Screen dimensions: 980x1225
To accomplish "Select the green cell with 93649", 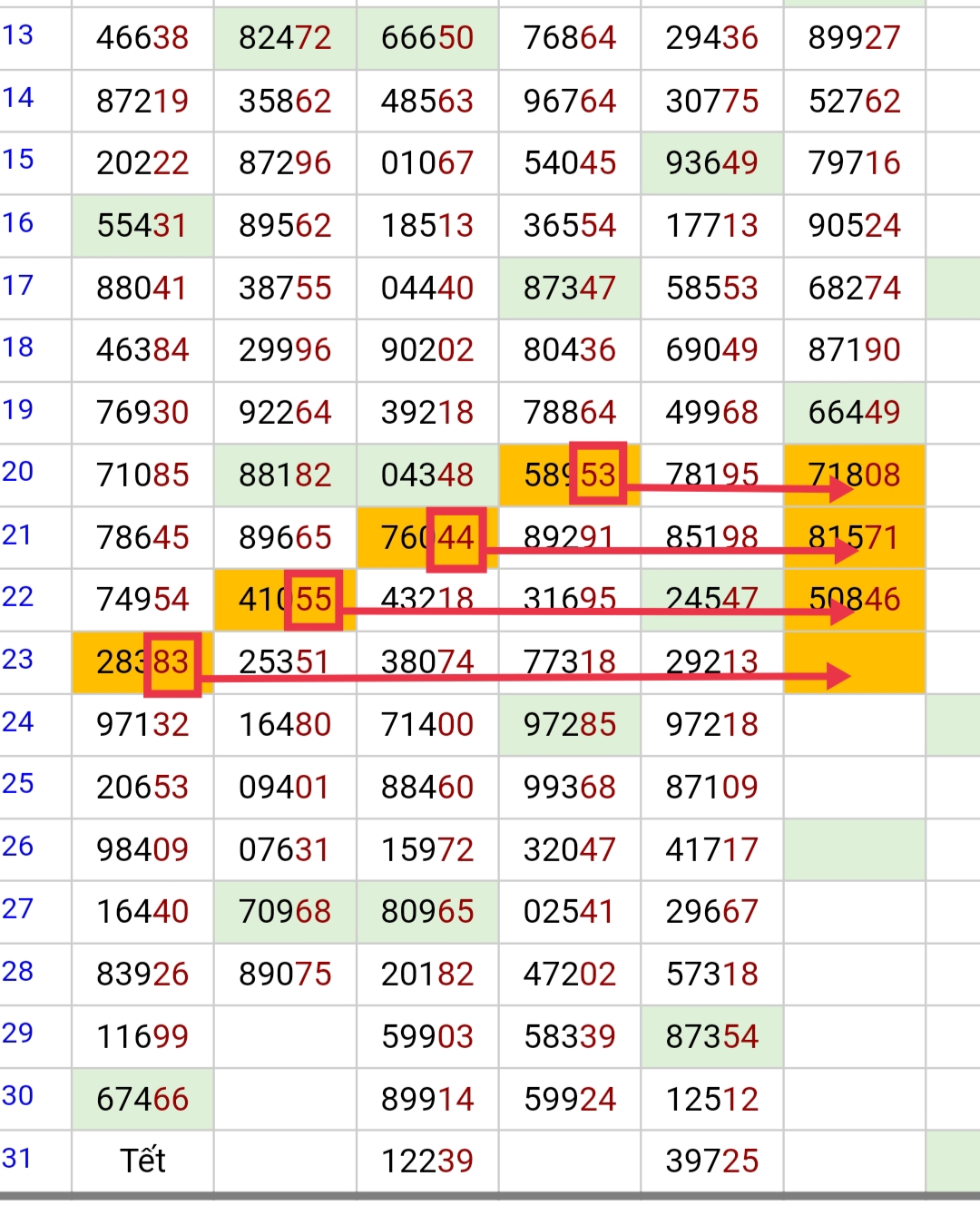I will pyautogui.click(x=711, y=163).
